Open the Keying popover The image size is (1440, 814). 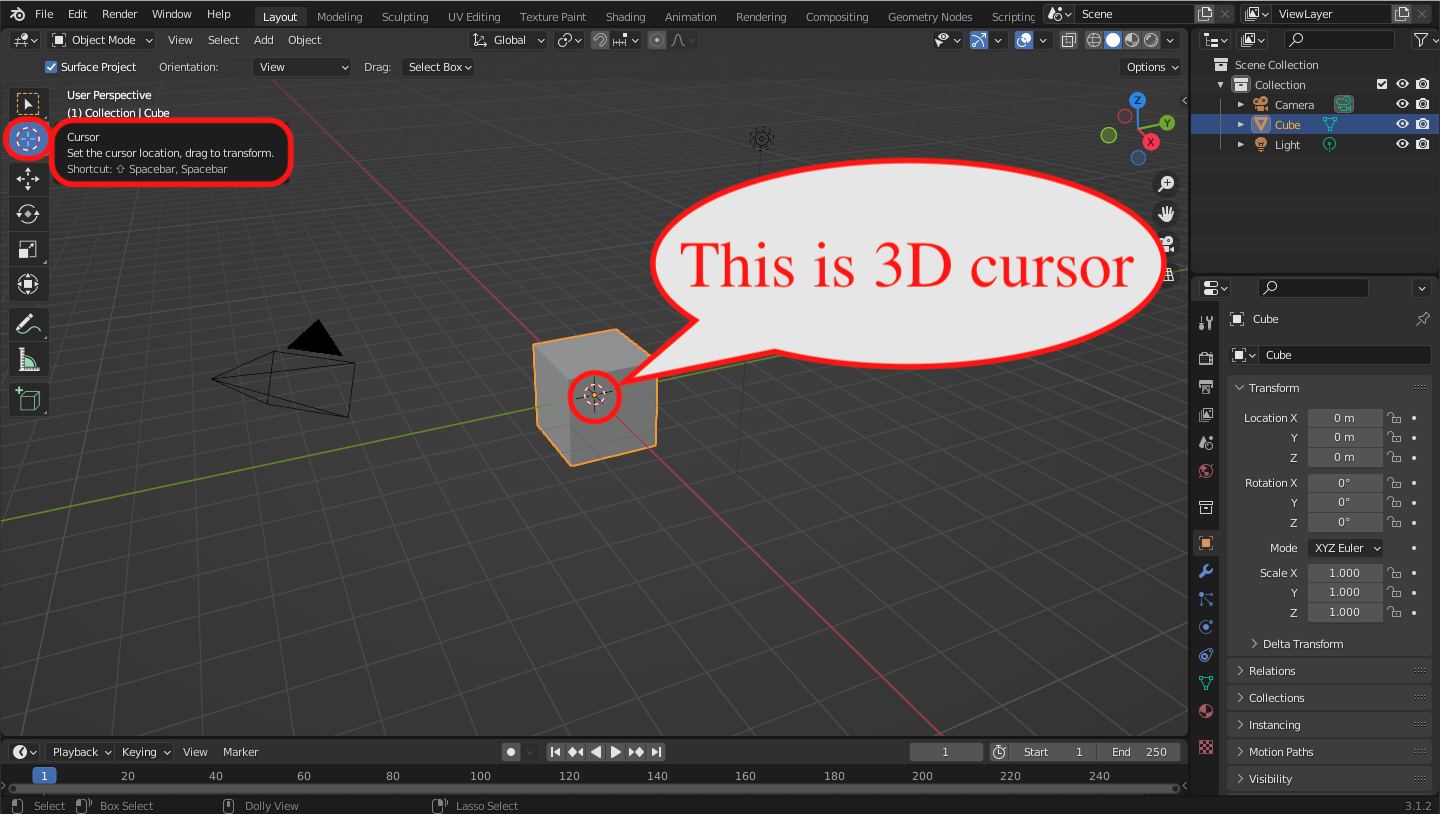pos(146,752)
